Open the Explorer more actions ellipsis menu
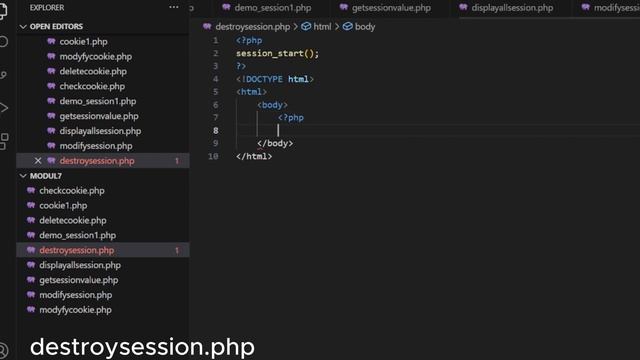Screen dimensions: 640x360 (173, 7)
